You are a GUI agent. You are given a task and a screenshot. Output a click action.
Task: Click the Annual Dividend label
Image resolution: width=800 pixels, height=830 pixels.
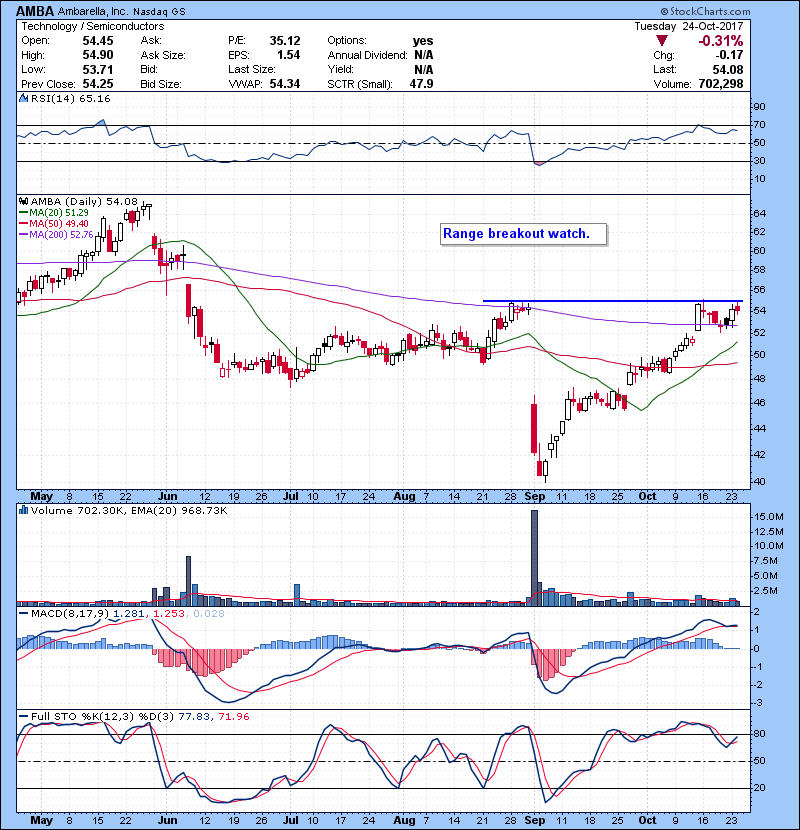367,55
